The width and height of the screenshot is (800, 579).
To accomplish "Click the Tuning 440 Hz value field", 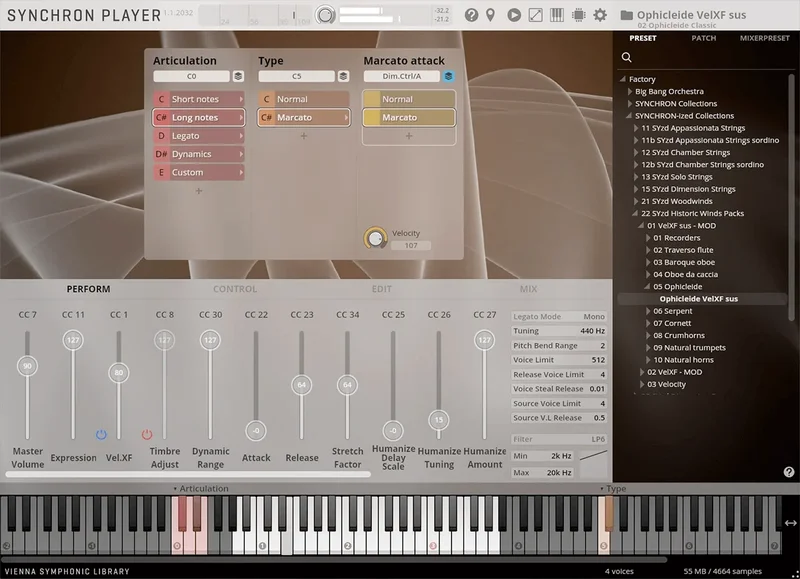I will pos(559,331).
